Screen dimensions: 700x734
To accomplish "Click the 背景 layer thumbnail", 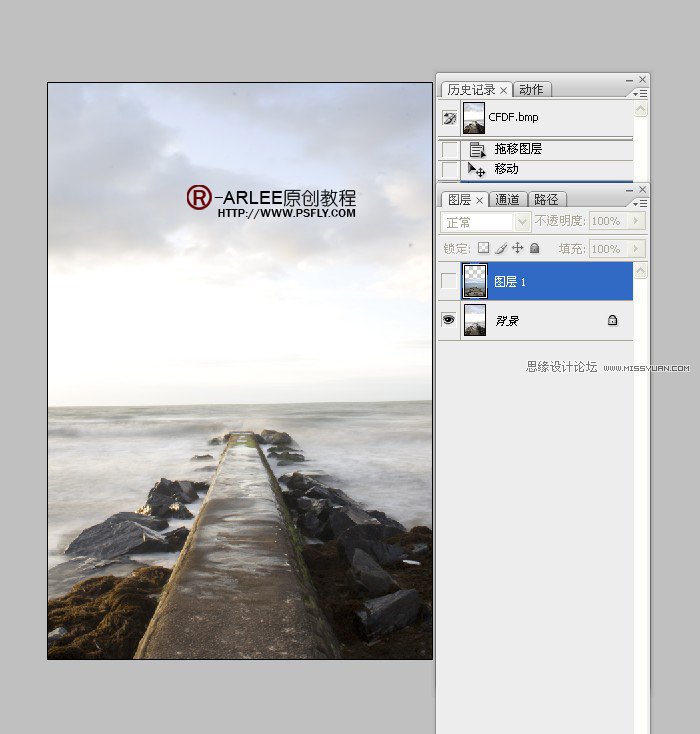I will (x=475, y=320).
